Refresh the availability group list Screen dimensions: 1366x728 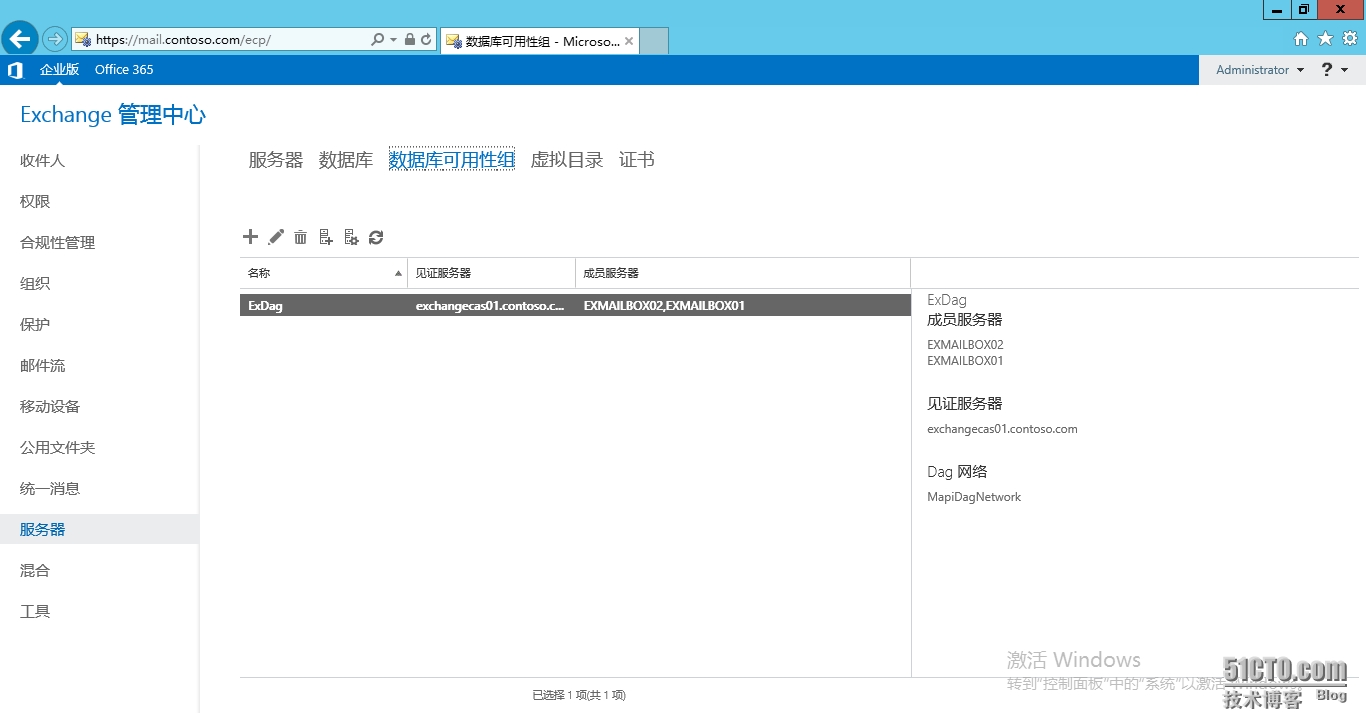tap(376, 237)
